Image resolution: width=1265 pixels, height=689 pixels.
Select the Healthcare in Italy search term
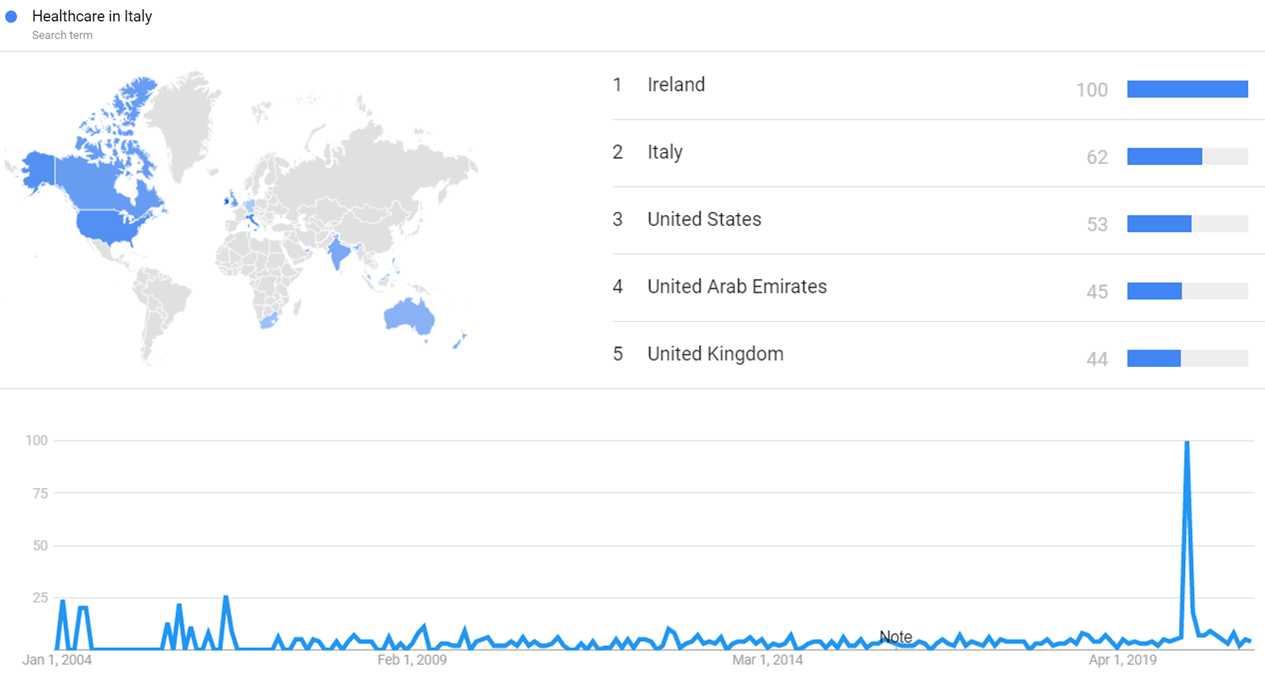click(92, 17)
